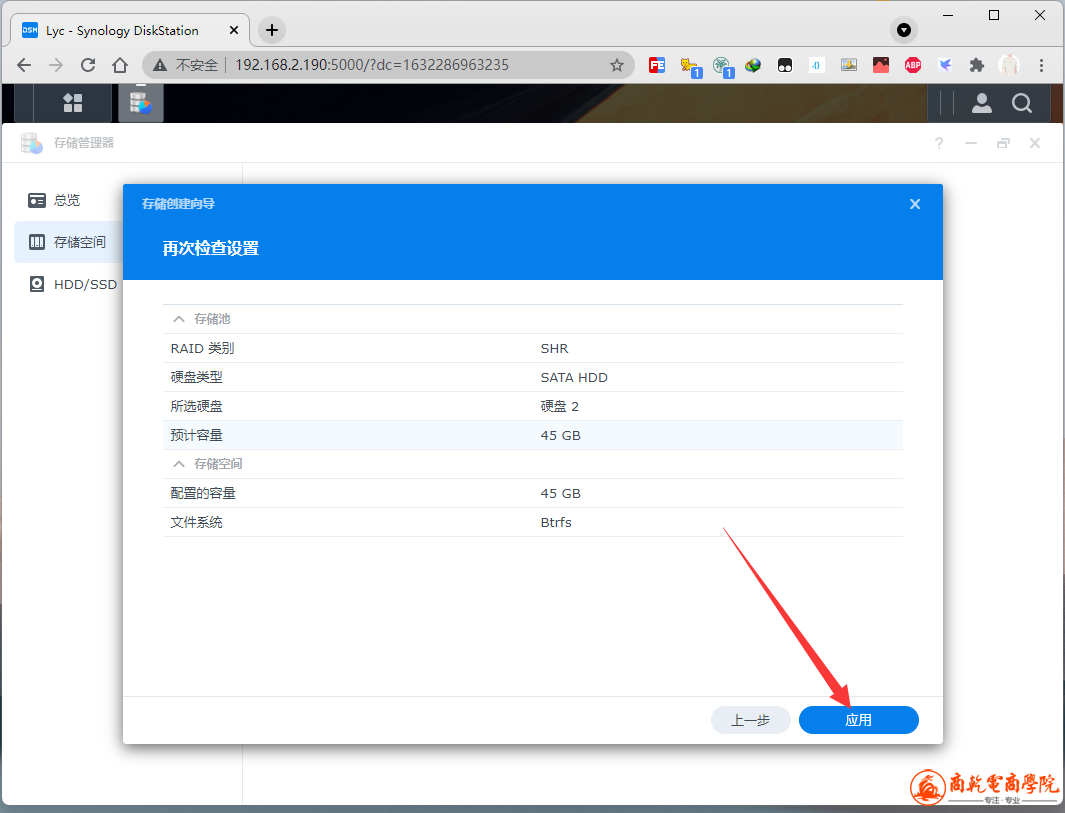Viewport: 1065px width, 813px height.
Task: Click the ABP adblock extension icon
Action: tap(913, 65)
